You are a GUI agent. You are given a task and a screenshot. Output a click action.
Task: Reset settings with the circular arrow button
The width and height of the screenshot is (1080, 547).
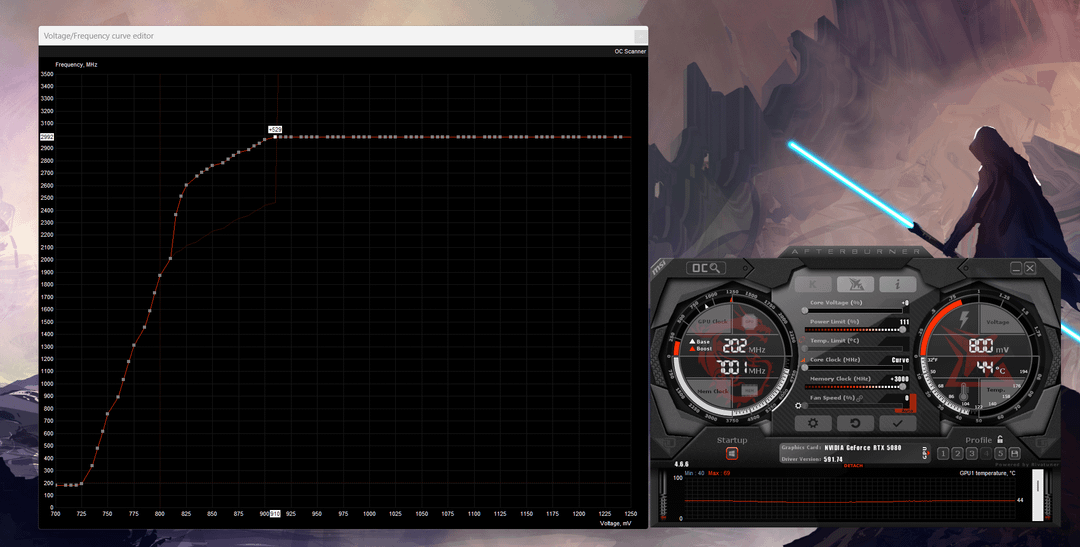tap(855, 423)
